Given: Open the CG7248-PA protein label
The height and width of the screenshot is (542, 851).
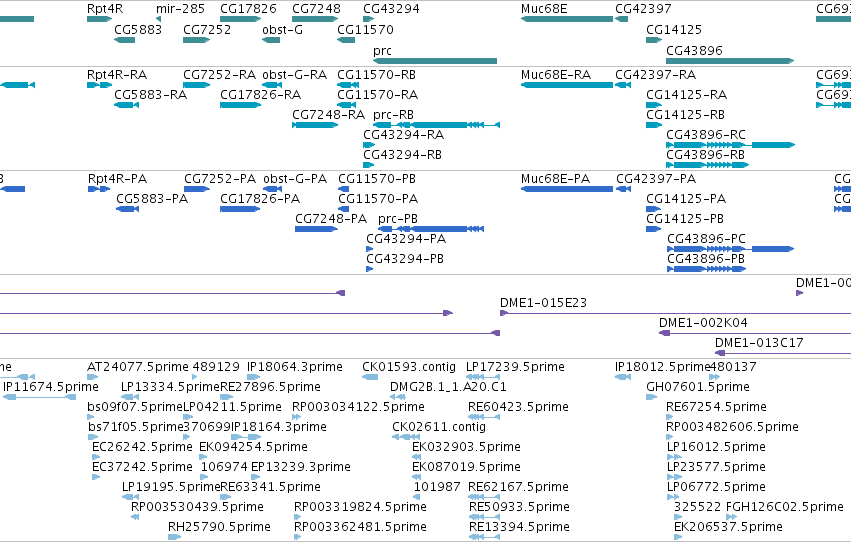Looking at the screenshot, I should tap(331, 219).
